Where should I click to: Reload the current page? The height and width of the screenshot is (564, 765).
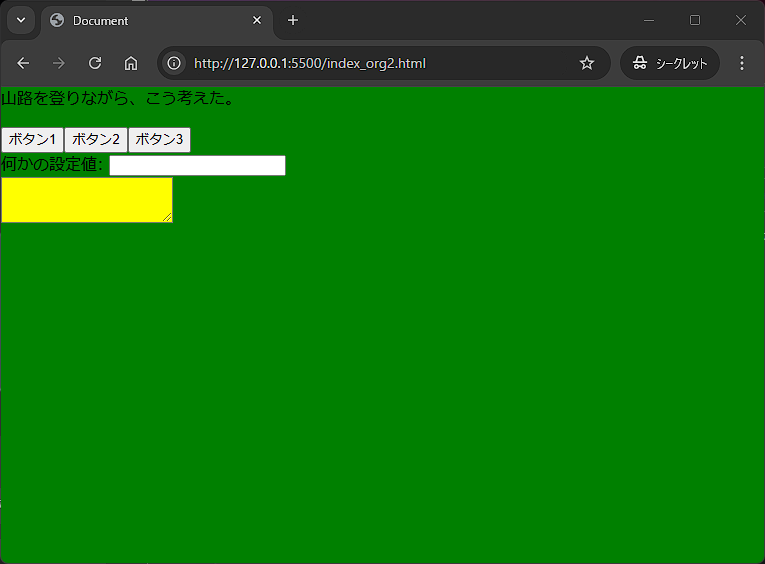pos(95,63)
